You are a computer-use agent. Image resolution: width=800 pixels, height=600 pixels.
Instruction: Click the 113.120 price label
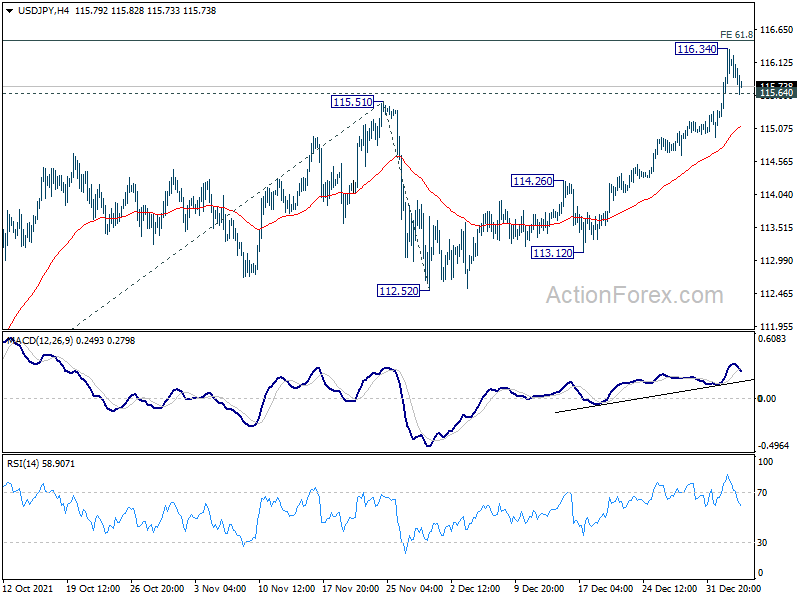click(x=553, y=253)
